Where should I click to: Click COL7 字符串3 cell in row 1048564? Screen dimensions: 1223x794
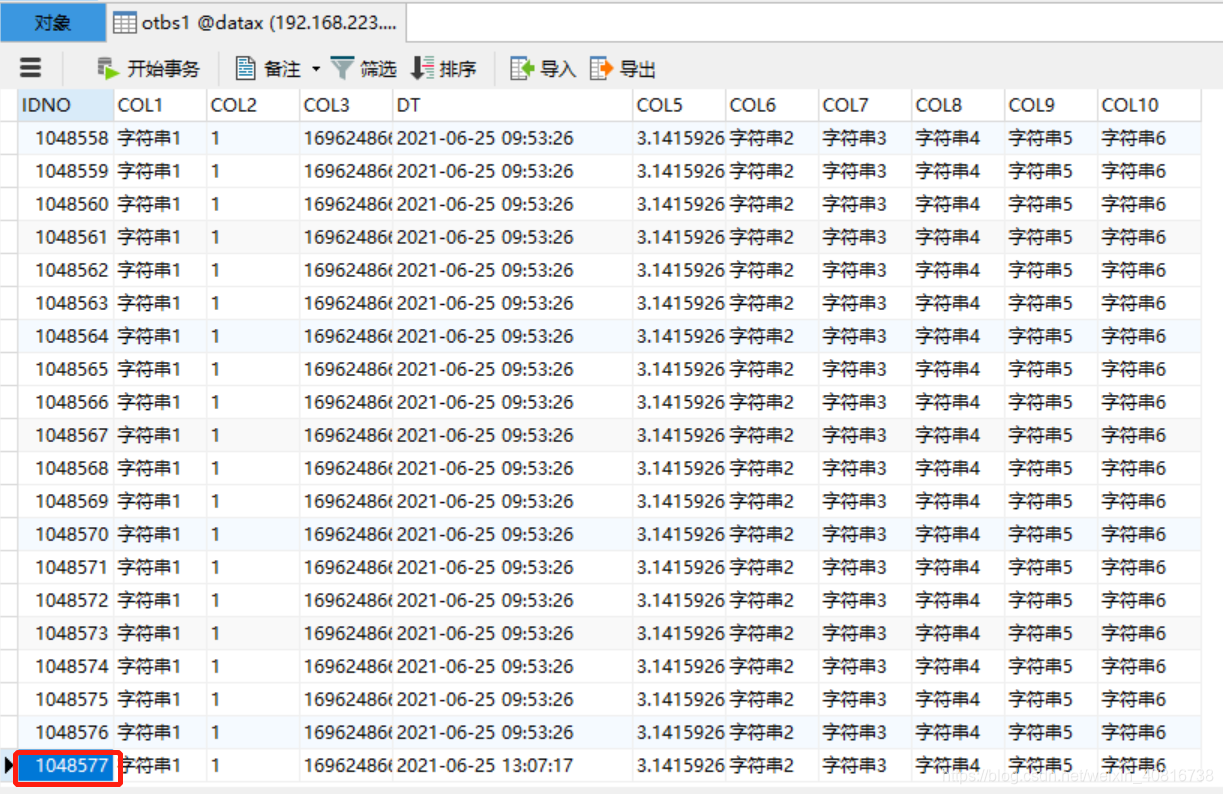click(x=865, y=336)
